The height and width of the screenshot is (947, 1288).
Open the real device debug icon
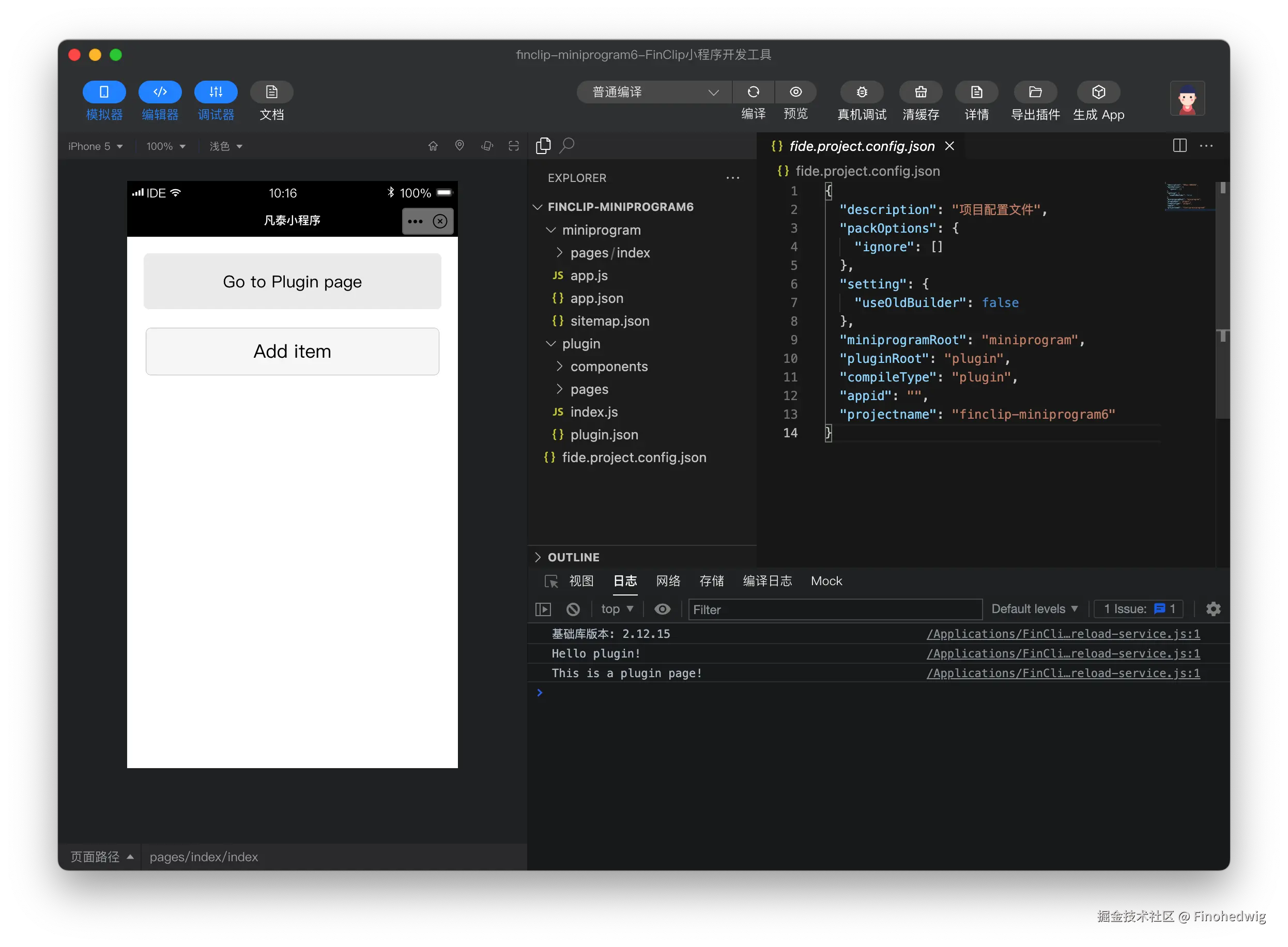click(861, 93)
